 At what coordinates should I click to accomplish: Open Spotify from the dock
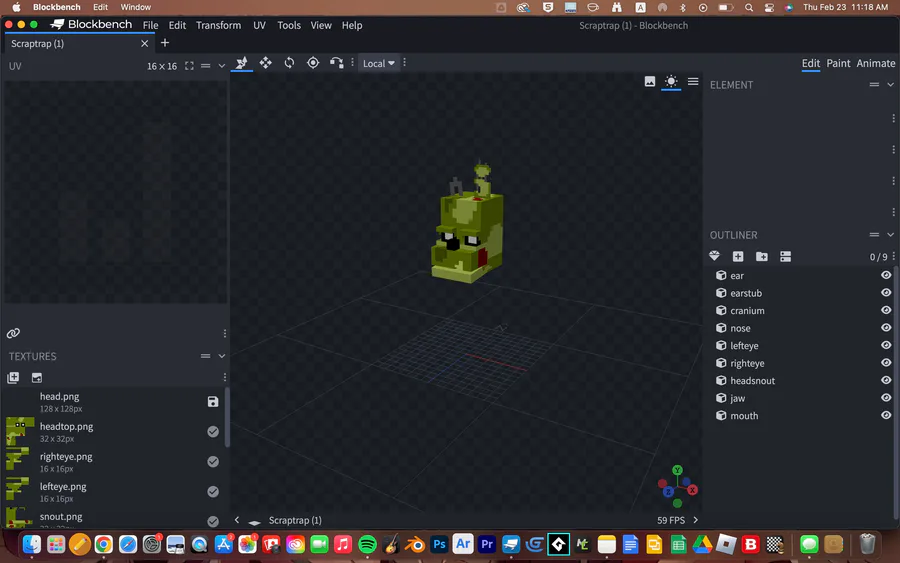[367, 544]
